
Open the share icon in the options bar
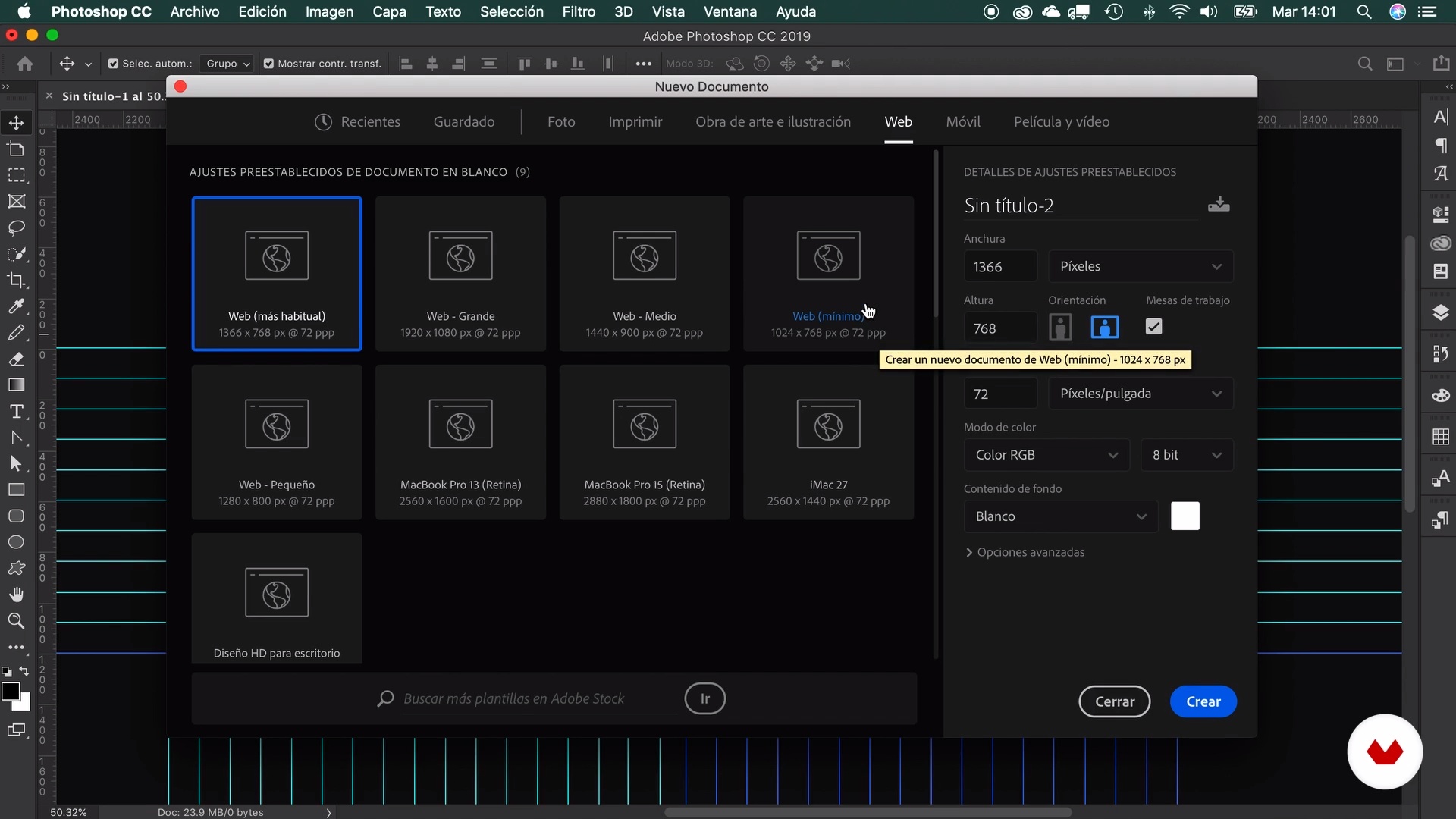pos(1441,63)
